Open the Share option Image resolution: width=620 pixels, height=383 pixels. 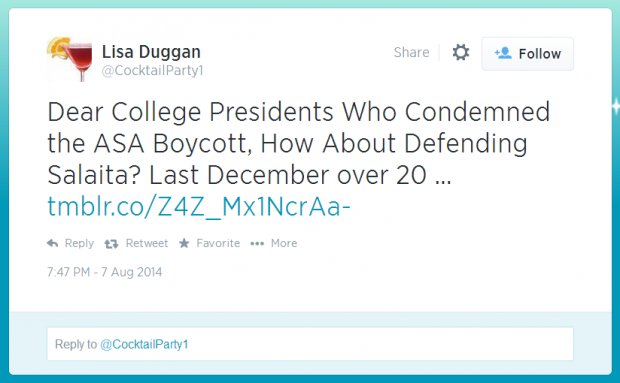(x=411, y=53)
